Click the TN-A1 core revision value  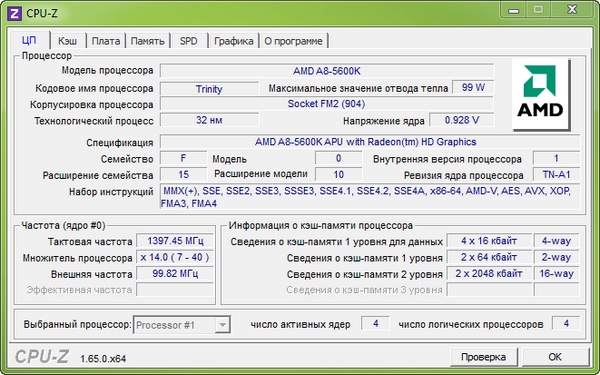(x=556, y=174)
